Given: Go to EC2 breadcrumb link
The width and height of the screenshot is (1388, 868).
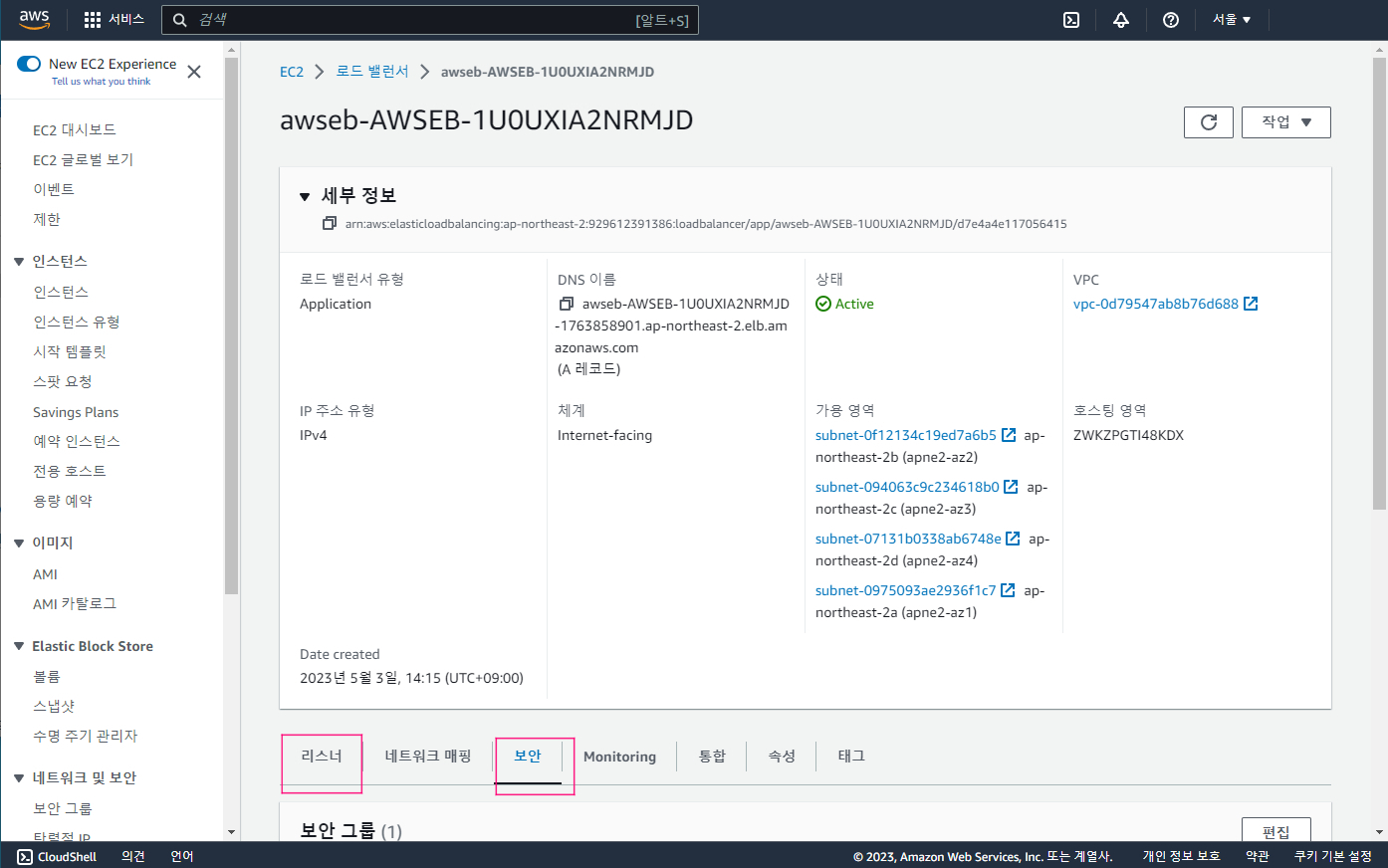Looking at the screenshot, I should tap(292, 72).
